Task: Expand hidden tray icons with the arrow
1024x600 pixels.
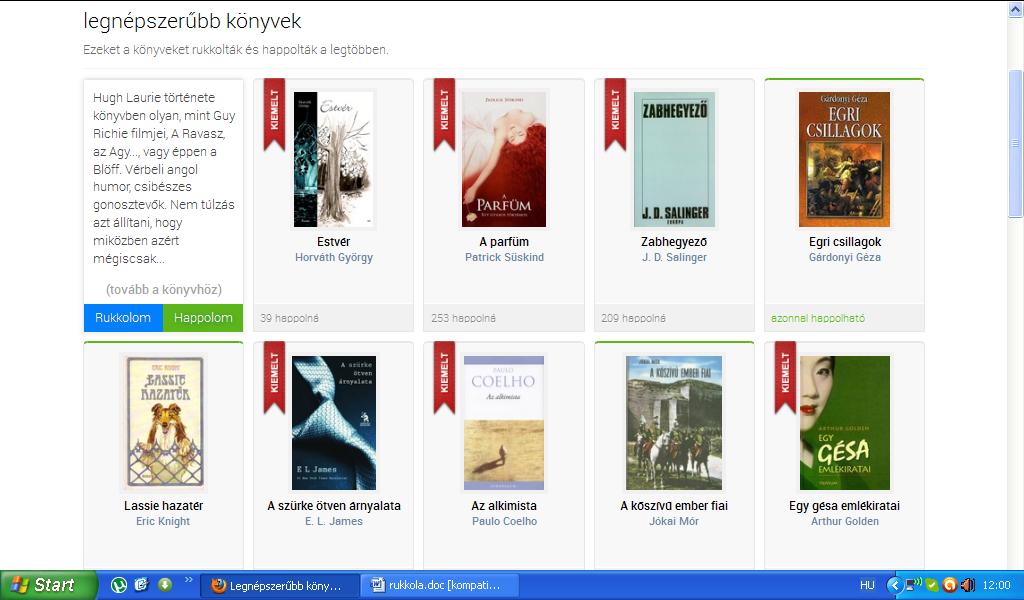Action: coord(893,585)
